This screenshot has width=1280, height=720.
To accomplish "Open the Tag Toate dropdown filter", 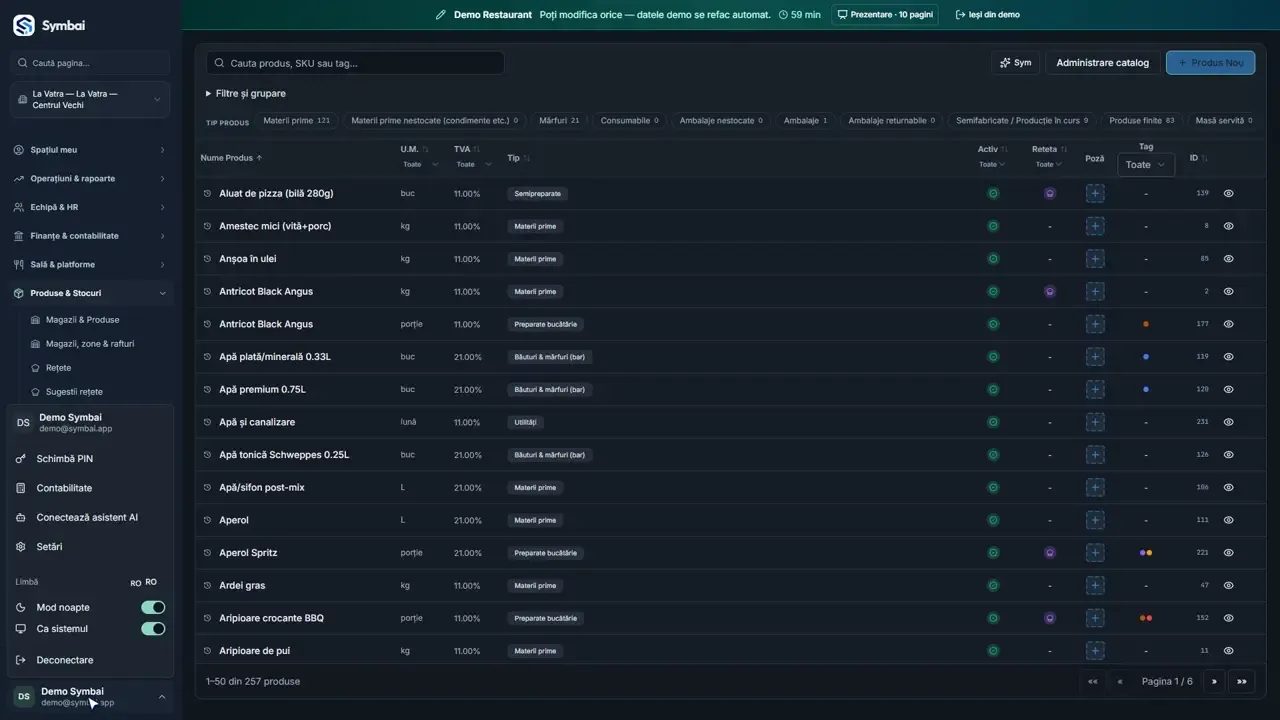I will [x=1146, y=165].
